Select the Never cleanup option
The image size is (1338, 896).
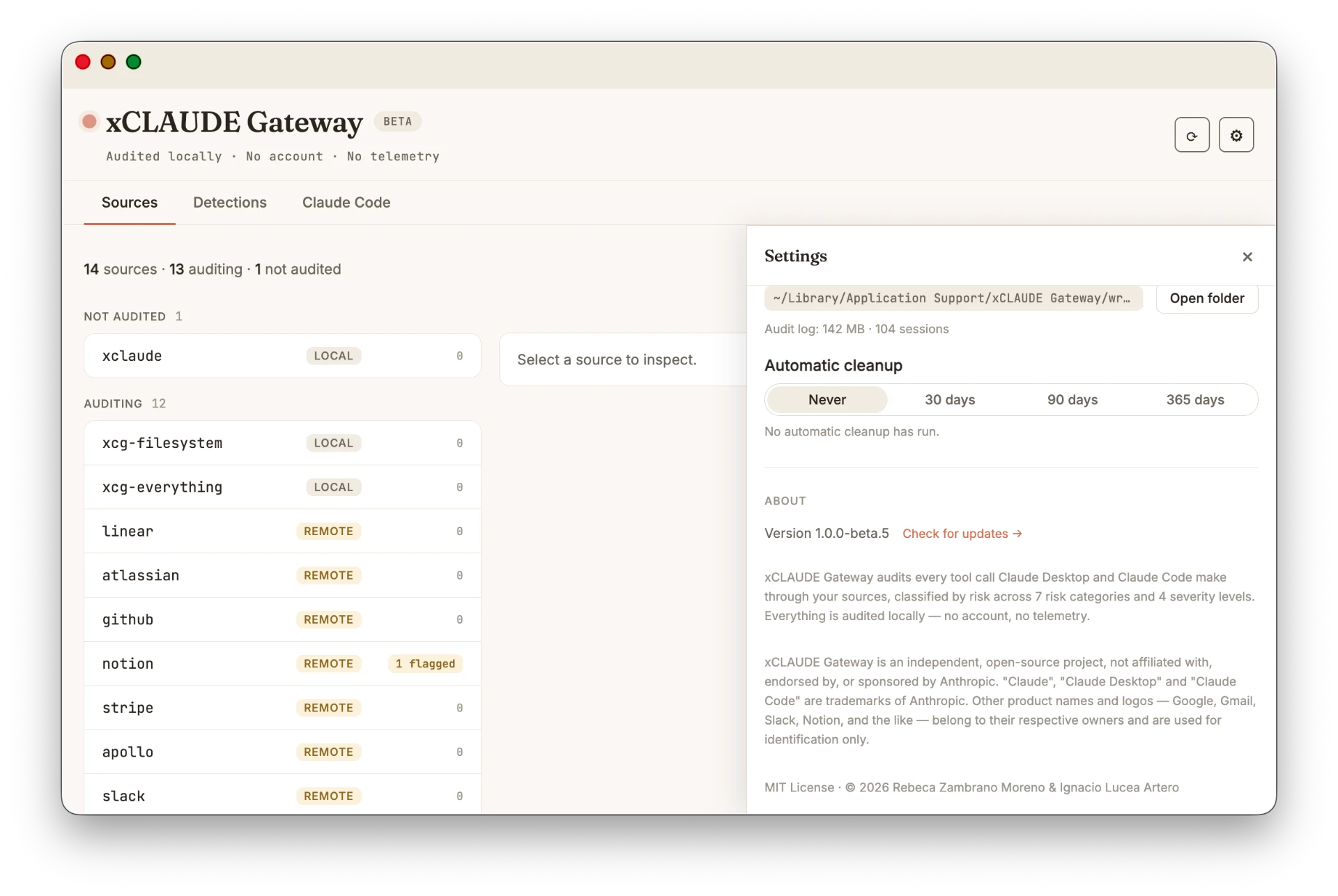point(827,400)
